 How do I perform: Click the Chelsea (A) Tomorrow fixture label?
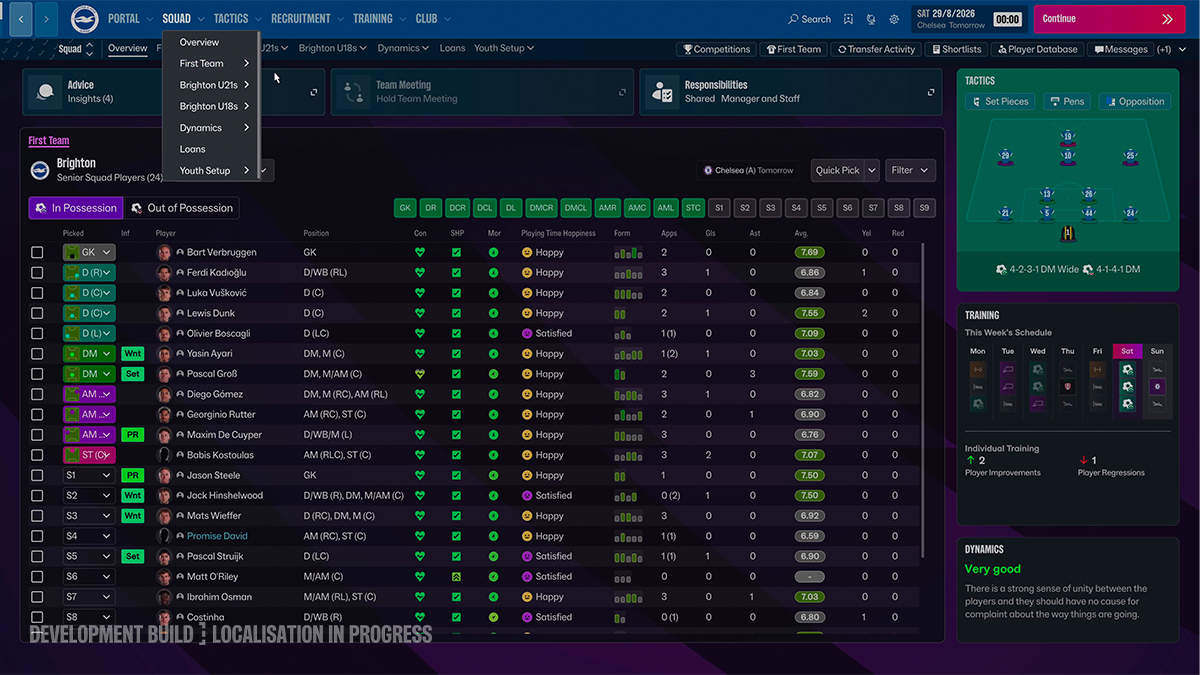tap(749, 170)
